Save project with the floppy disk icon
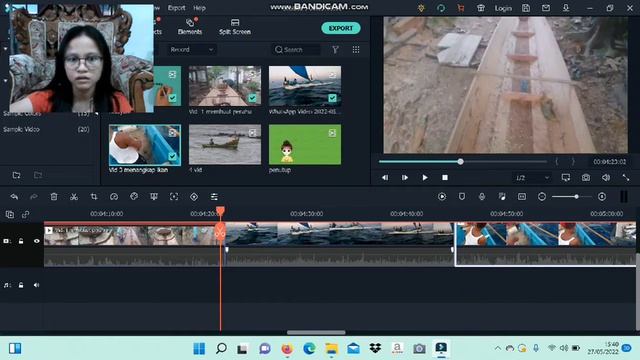Image resolution: width=640 pixels, height=360 pixels. coord(526,8)
